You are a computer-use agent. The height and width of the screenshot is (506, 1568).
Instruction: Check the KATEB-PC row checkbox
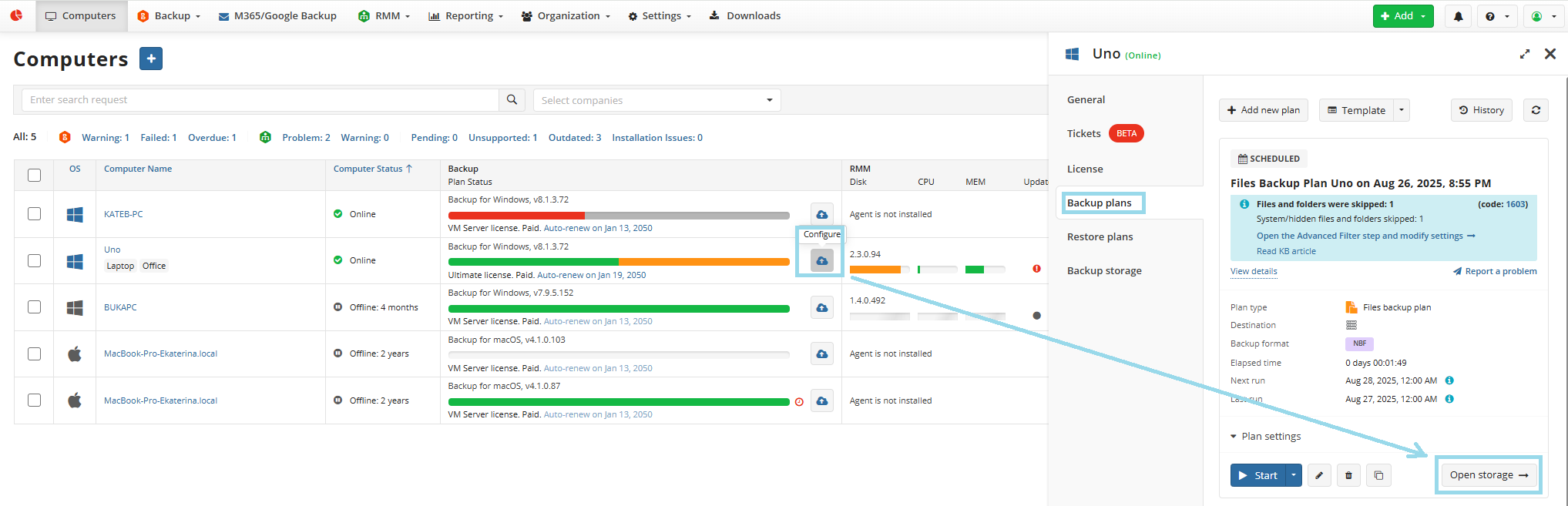point(34,214)
